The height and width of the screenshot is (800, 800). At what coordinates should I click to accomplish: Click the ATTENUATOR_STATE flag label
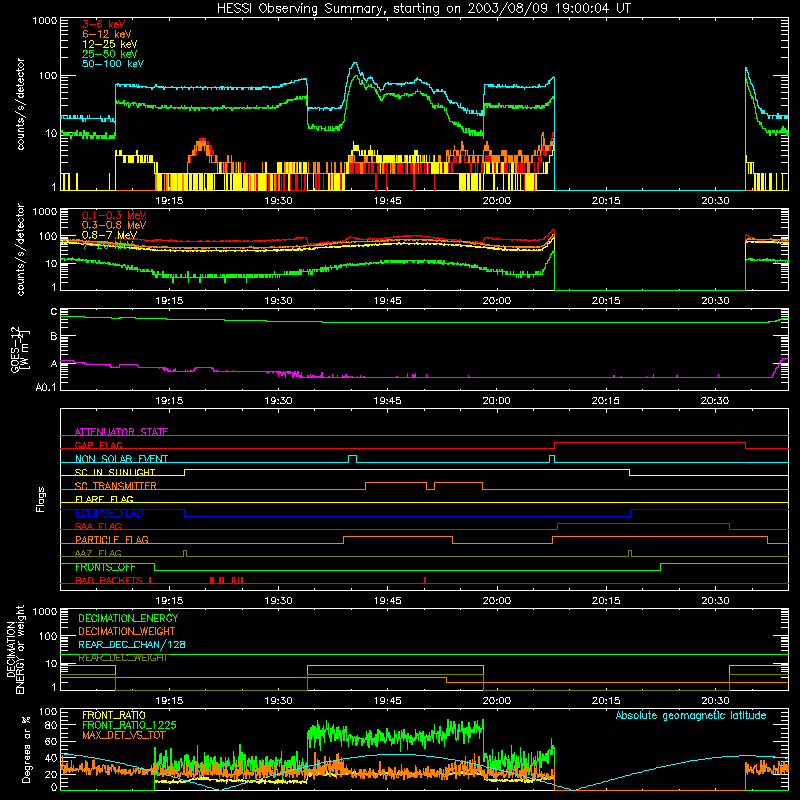[x=121, y=432]
